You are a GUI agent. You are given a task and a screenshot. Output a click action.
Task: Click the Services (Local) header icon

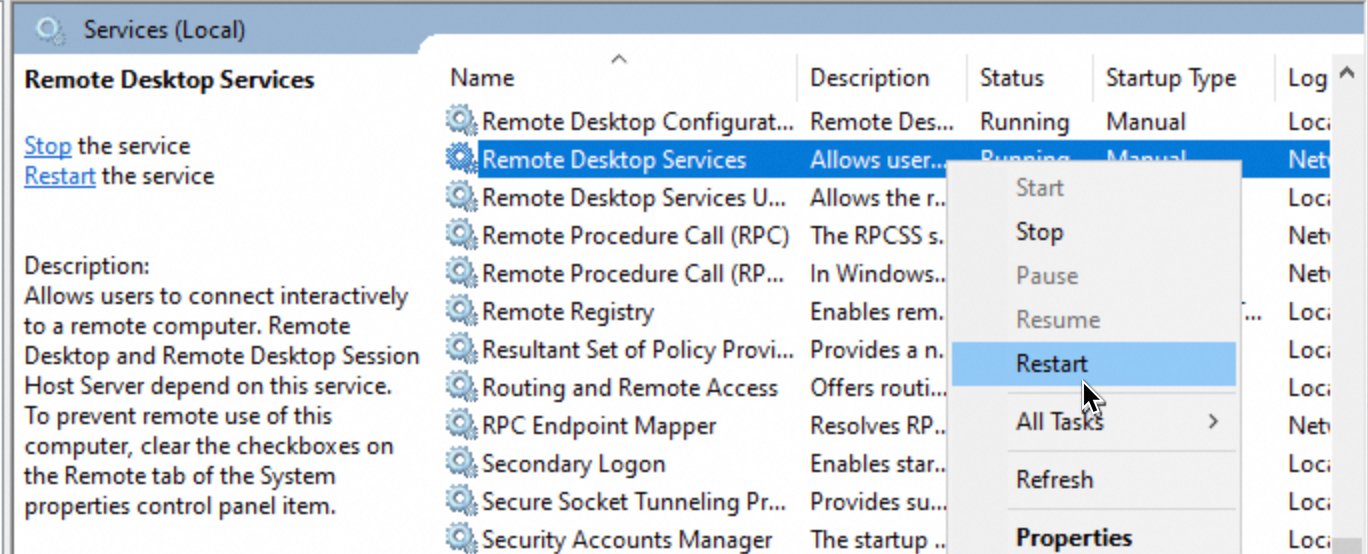click(x=50, y=31)
